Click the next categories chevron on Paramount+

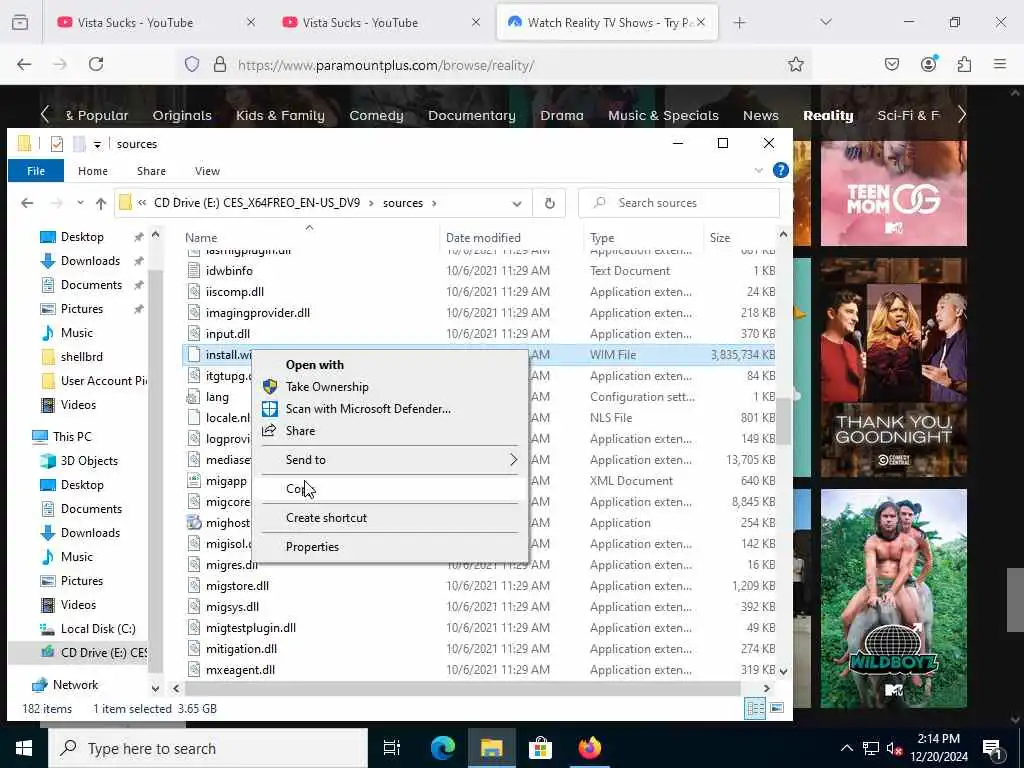click(x=962, y=115)
